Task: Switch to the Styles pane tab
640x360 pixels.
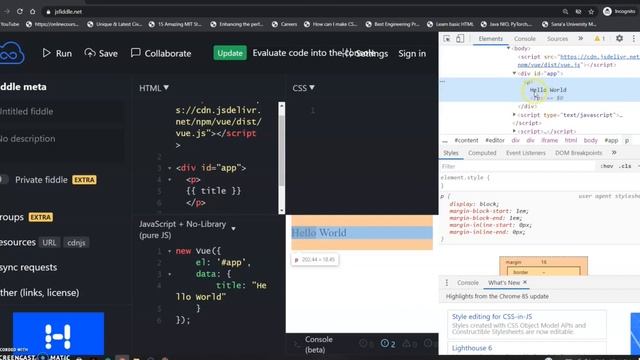Action: coord(451,153)
